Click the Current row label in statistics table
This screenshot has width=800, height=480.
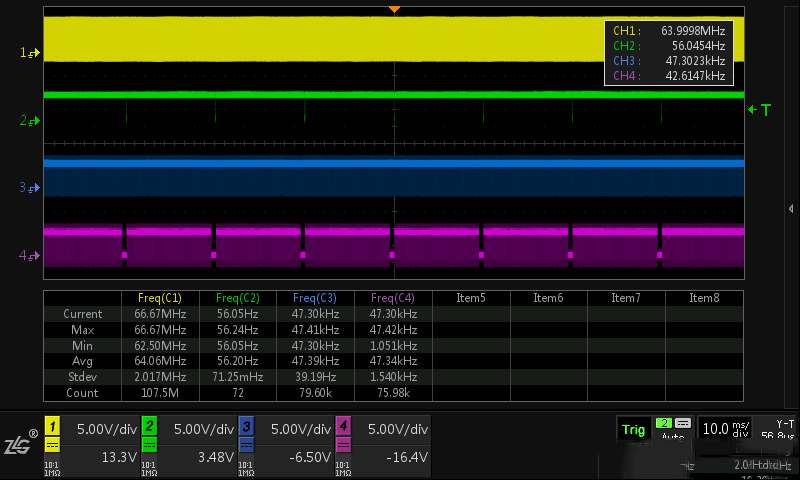(83, 314)
